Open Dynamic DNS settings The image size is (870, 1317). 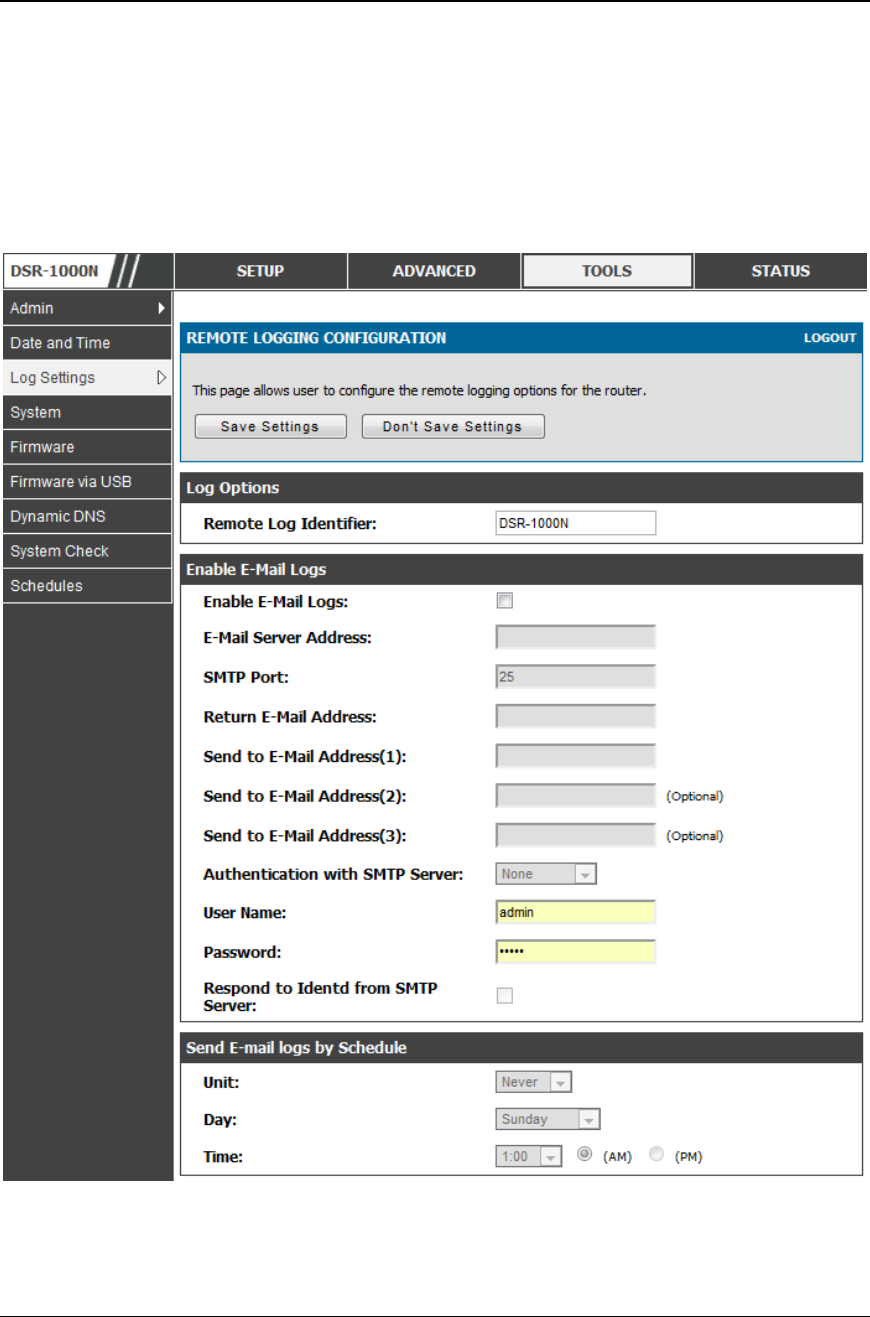point(87,516)
